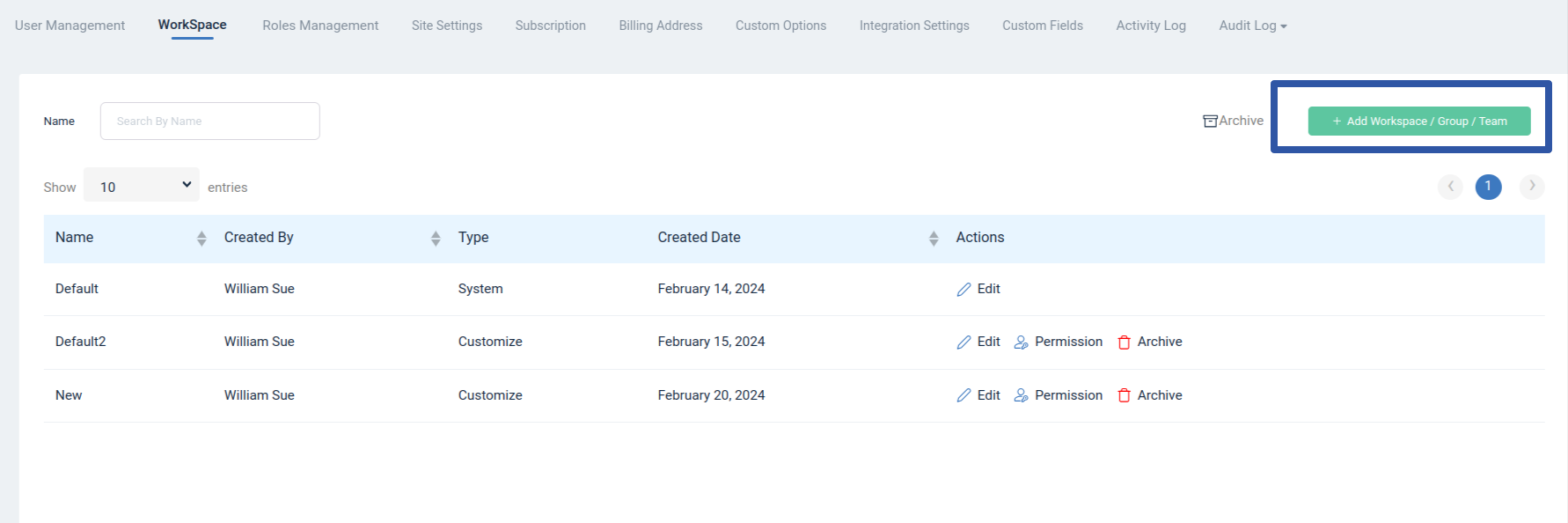The height and width of the screenshot is (523, 1568).
Task: Click Add Workspace / Group / Team button
Action: [1419, 121]
